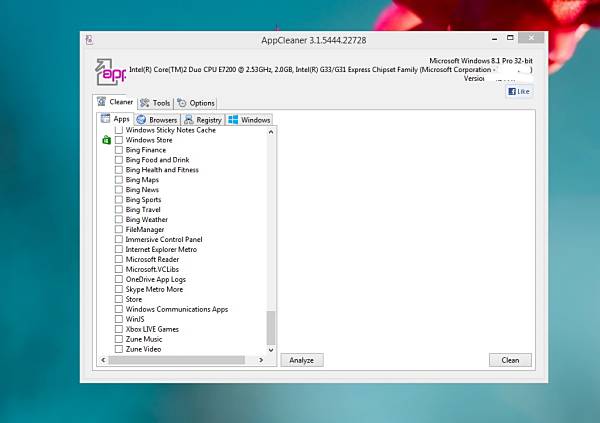The height and width of the screenshot is (423, 600).
Task: Enable the Bing Sports checkbox
Action: (x=119, y=199)
